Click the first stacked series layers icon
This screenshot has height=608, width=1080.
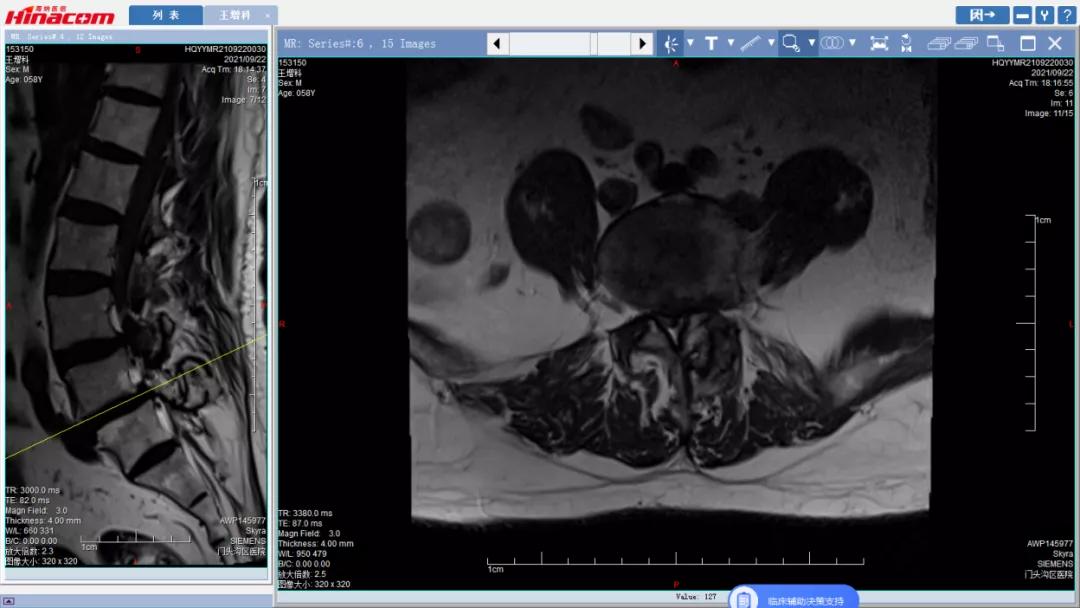click(x=939, y=43)
